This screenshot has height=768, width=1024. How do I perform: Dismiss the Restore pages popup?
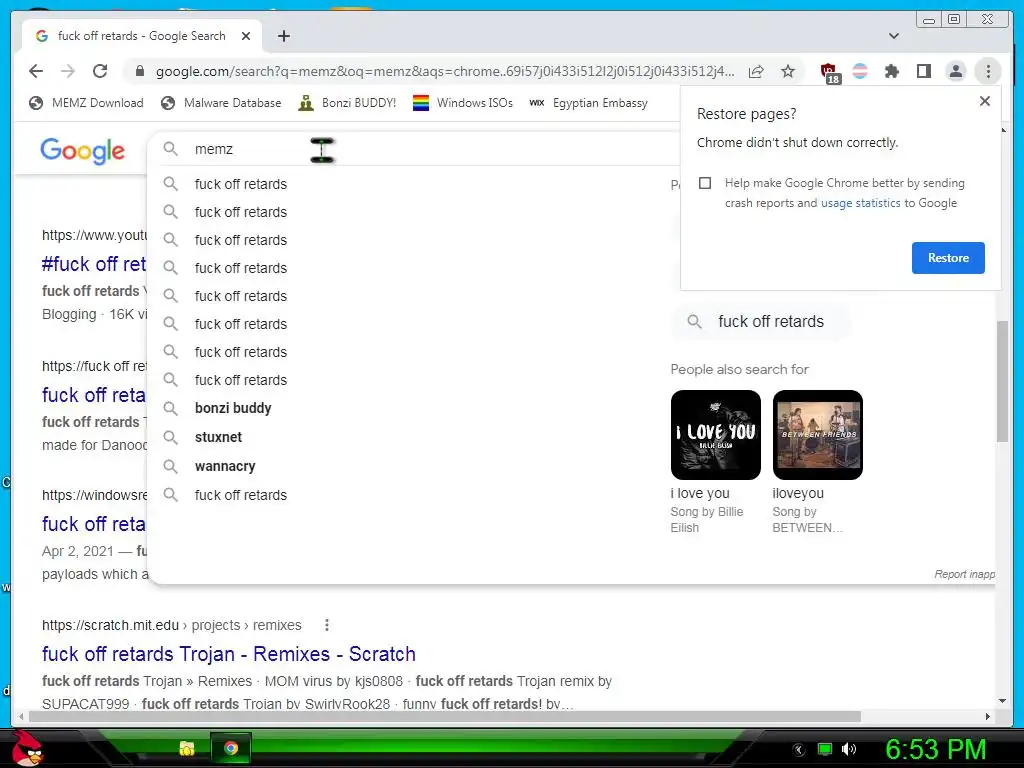(985, 101)
